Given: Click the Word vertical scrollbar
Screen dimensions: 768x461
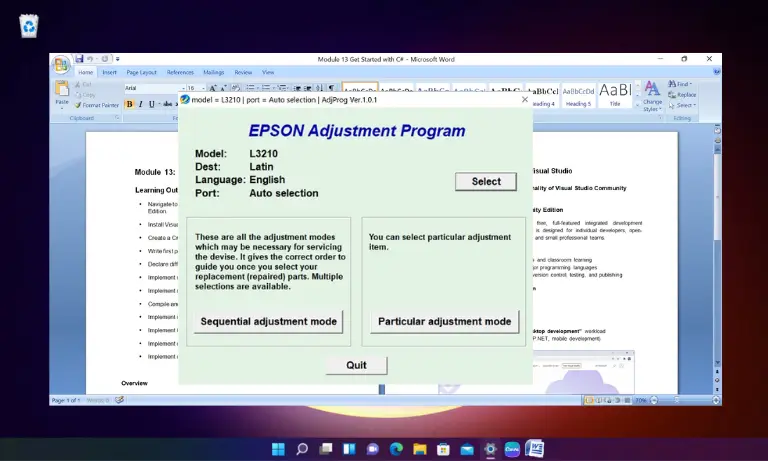Looking at the screenshot, I should pos(717,196).
